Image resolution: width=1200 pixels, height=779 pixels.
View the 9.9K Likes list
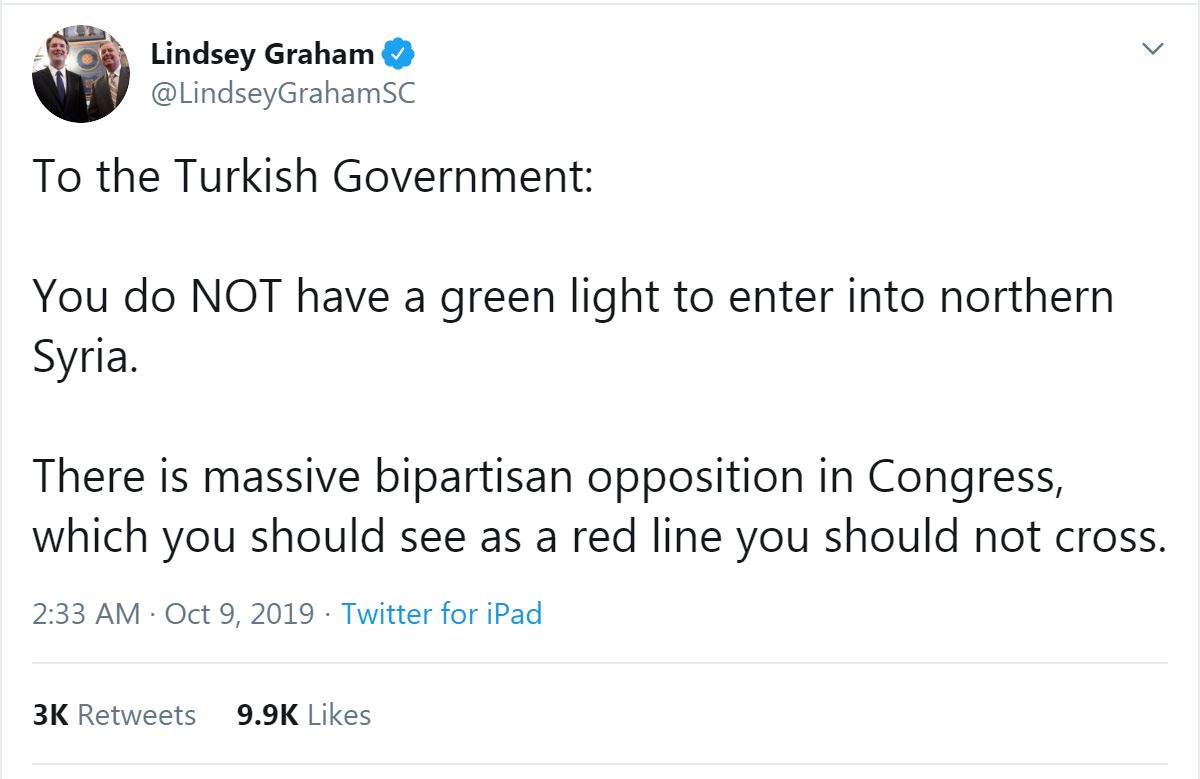[304, 715]
